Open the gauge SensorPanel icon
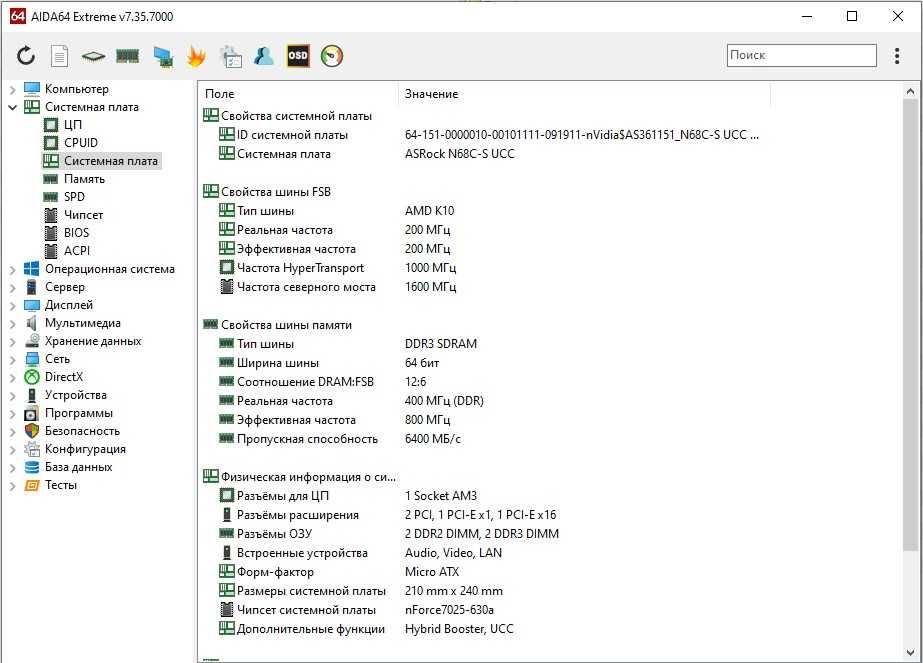Image resolution: width=923 pixels, height=663 pixels. (x=331, y=56)
